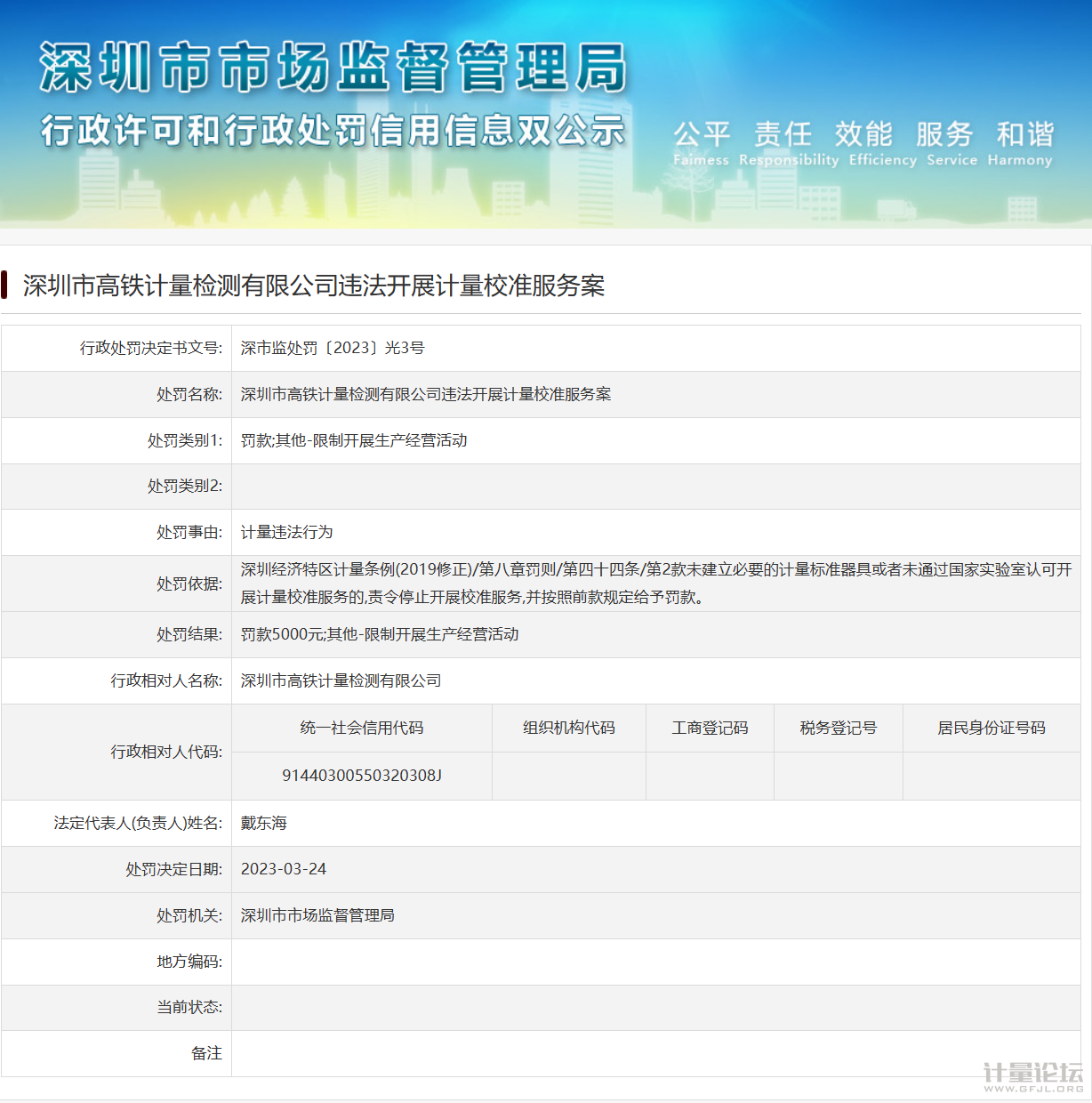Click the 处罚机关 value 深圳市市场监督管理局

(x=317, y=915)
